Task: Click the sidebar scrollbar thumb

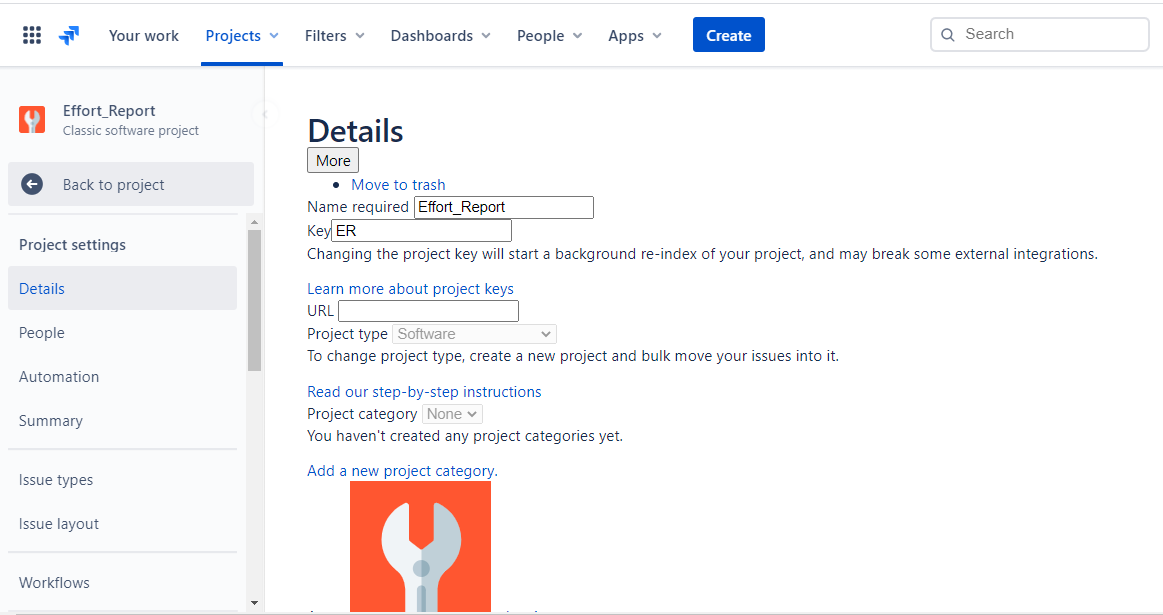Action: click(254, 300)
